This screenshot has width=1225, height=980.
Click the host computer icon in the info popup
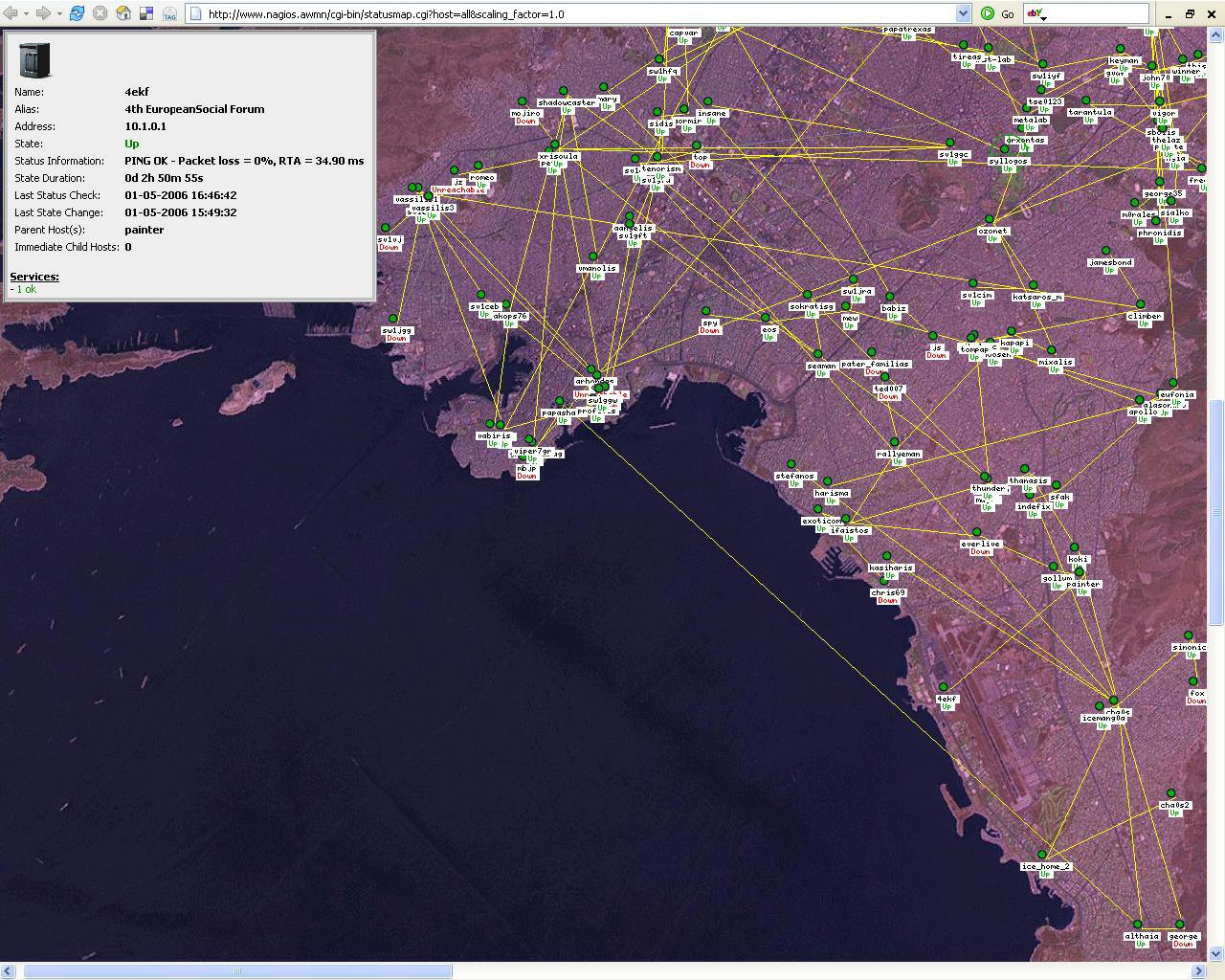coord(34,59)
